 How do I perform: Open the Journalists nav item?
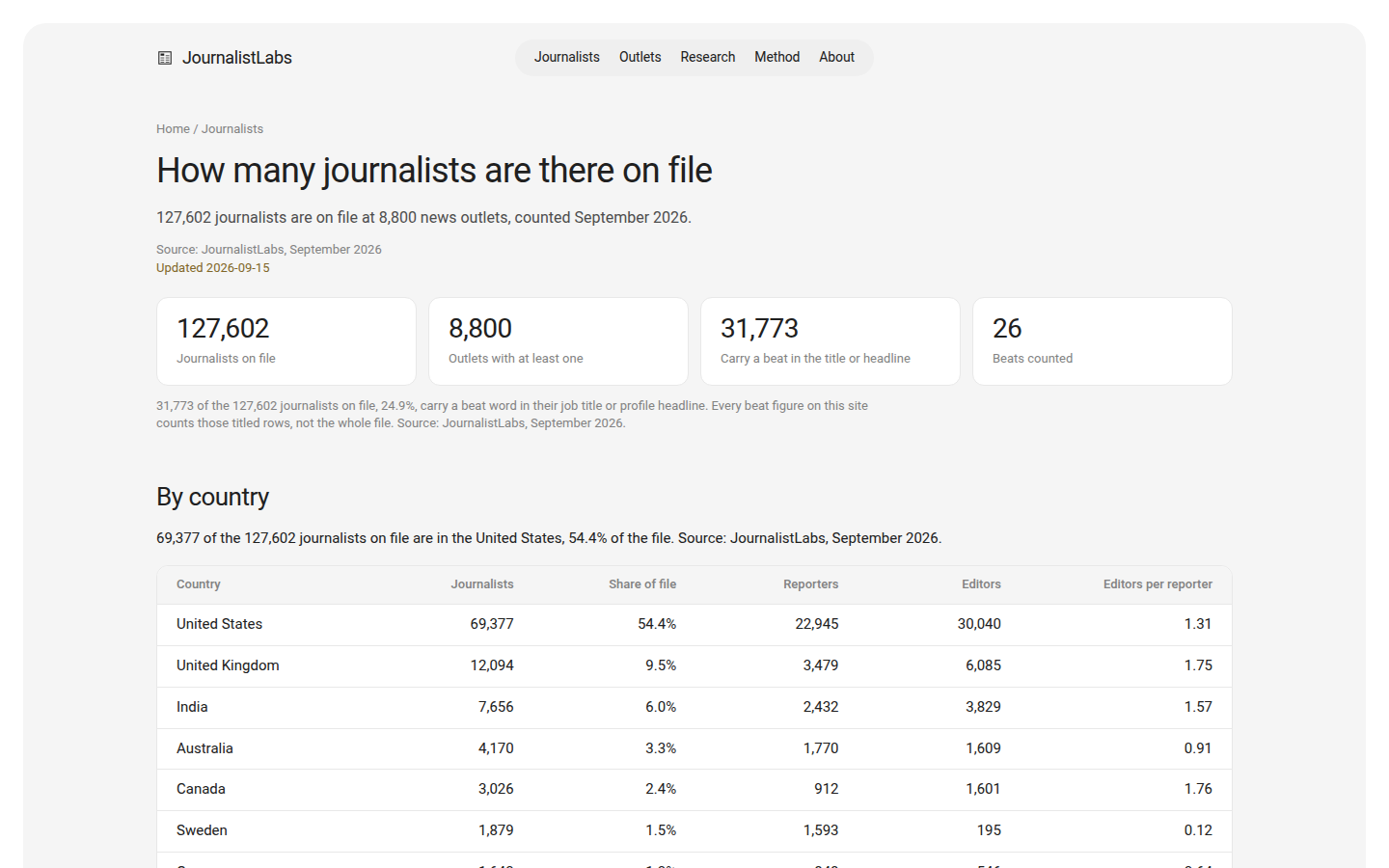(567, 57)
